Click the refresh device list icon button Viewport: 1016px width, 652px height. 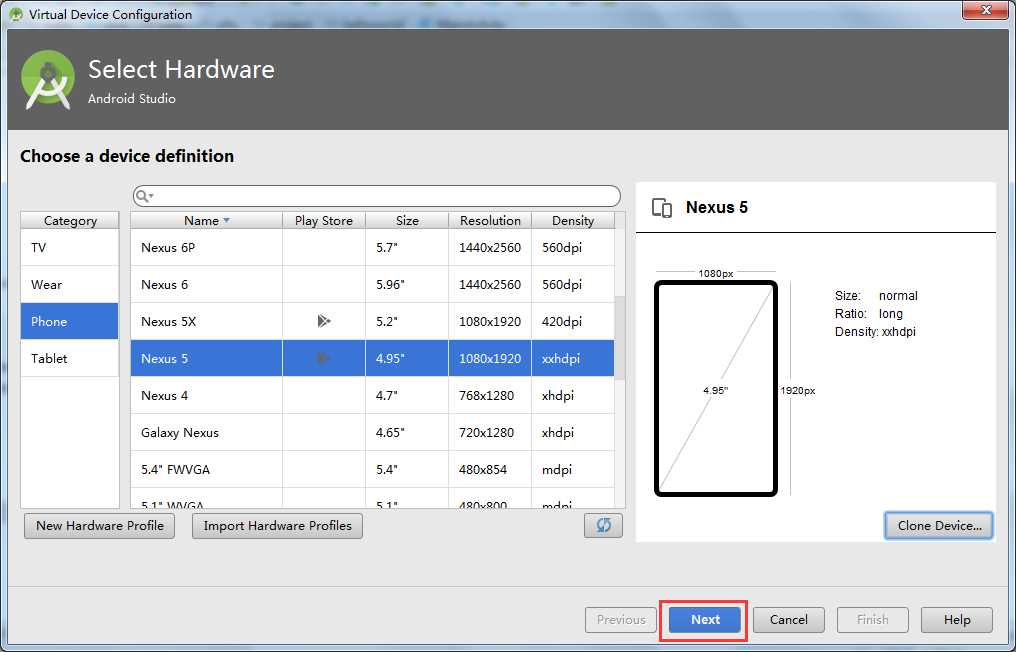pyautogui.click(x=603, y=526)
